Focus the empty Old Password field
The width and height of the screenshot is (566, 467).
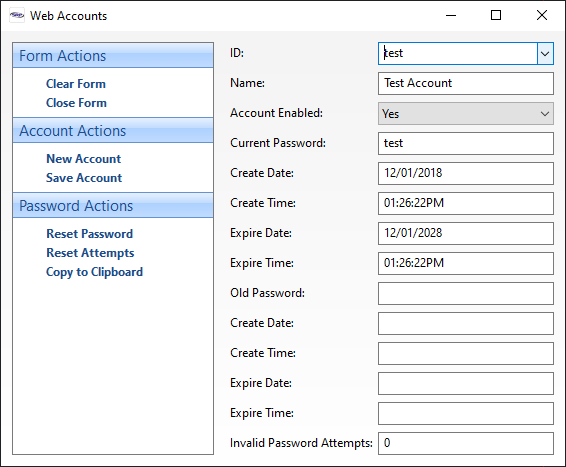pos(466,293)
